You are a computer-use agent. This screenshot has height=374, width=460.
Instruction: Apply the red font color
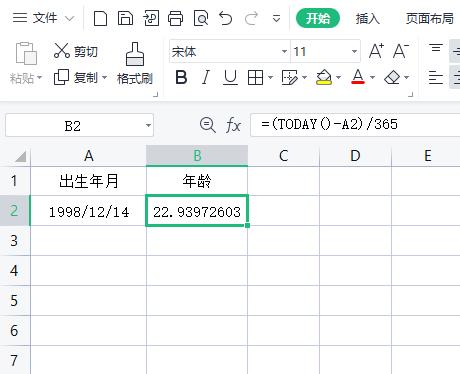(x=358, y=77)
